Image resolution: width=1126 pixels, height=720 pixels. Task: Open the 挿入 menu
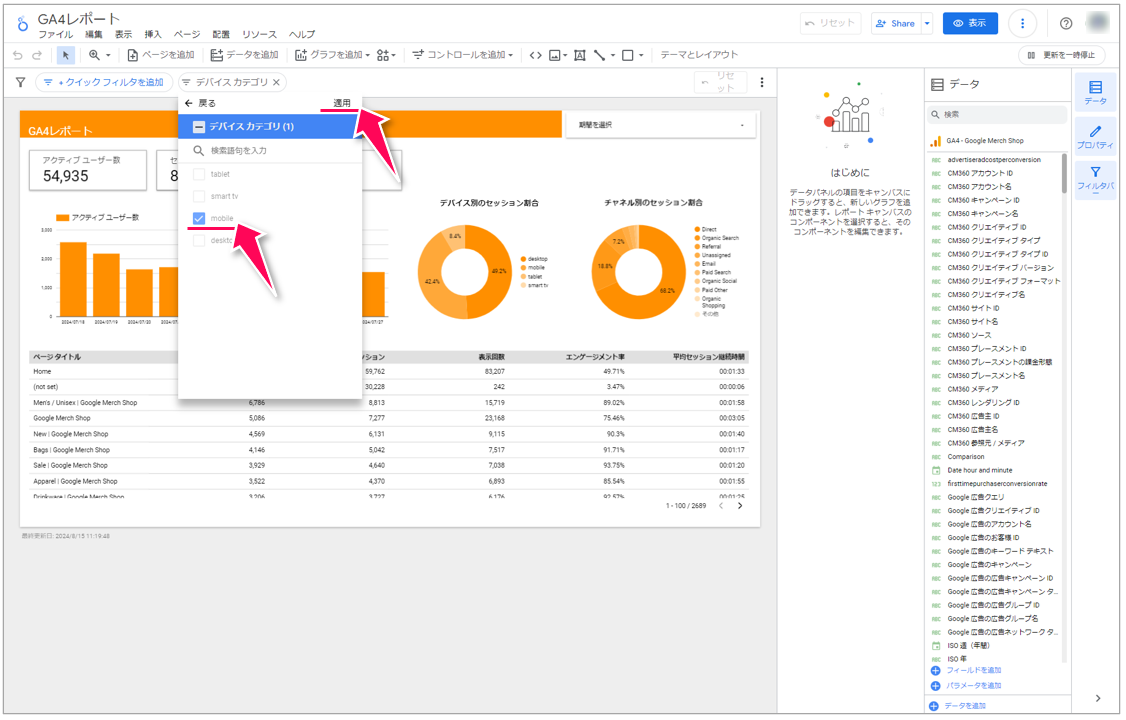(153, 34)
